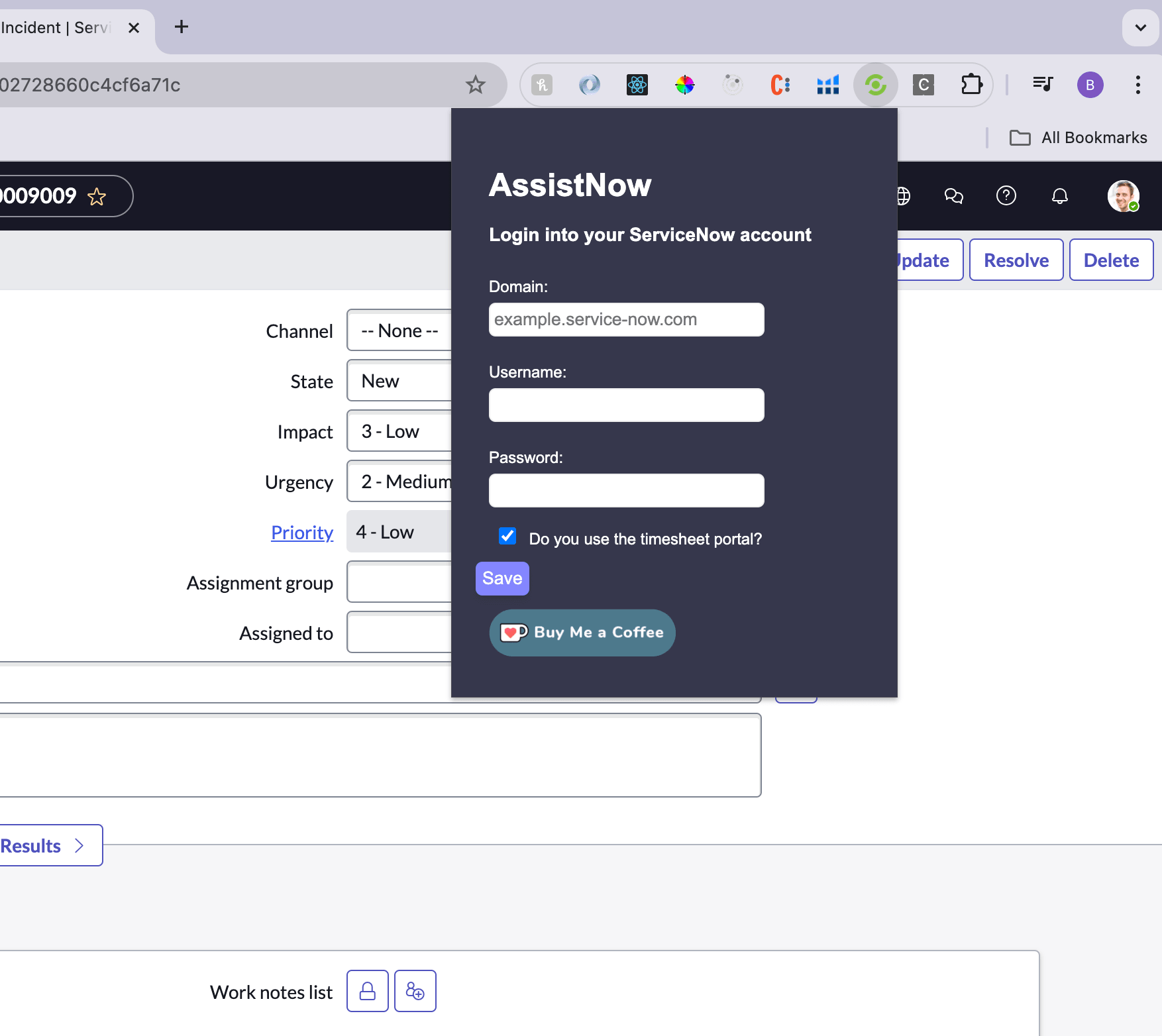1162x1036 pixels.
Task: Click the AssistNow extension icon in toolbar
Action: pos(875,85)
